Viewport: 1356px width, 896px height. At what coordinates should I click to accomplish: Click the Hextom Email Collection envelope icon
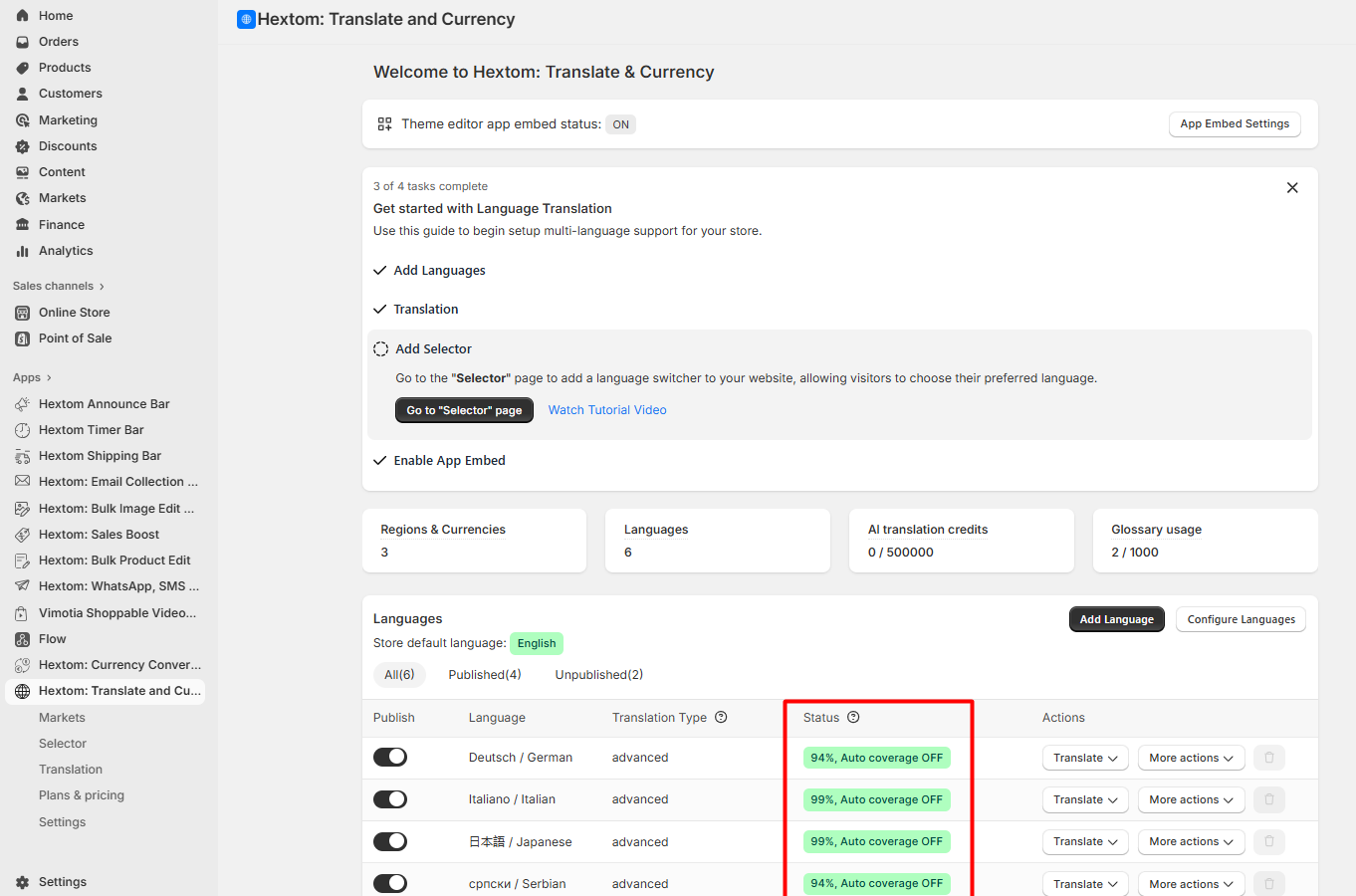tap(22, 482)
